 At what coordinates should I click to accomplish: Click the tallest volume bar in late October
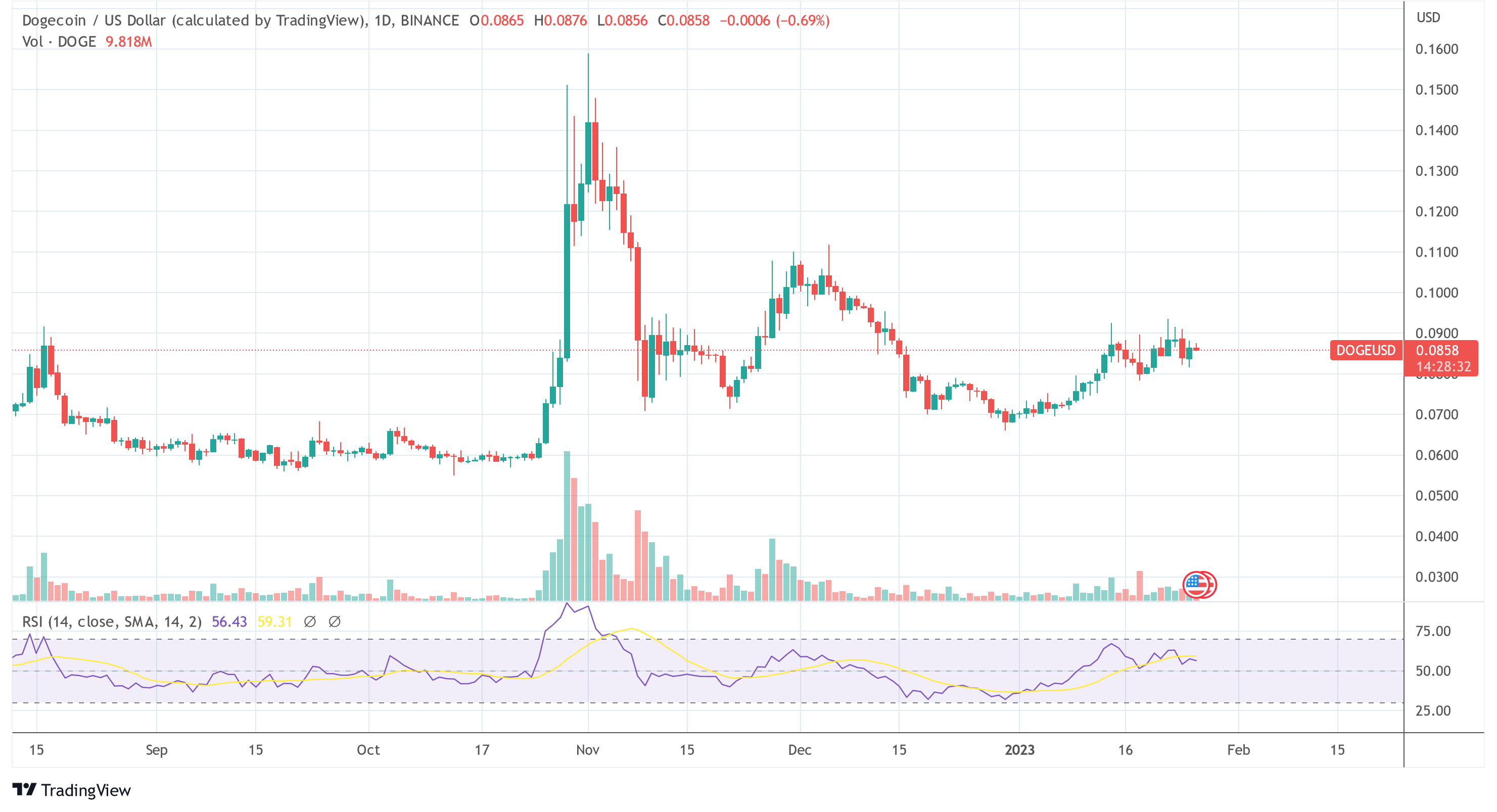click(567, 525)
